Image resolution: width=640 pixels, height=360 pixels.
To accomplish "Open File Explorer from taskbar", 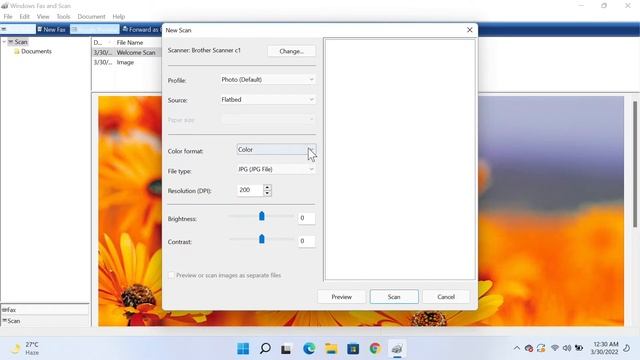I will click(331, 349).
